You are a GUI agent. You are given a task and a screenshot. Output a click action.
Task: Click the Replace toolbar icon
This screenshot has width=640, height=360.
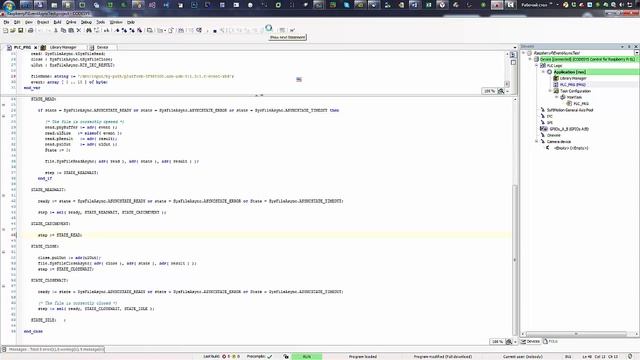pos(96,30)
